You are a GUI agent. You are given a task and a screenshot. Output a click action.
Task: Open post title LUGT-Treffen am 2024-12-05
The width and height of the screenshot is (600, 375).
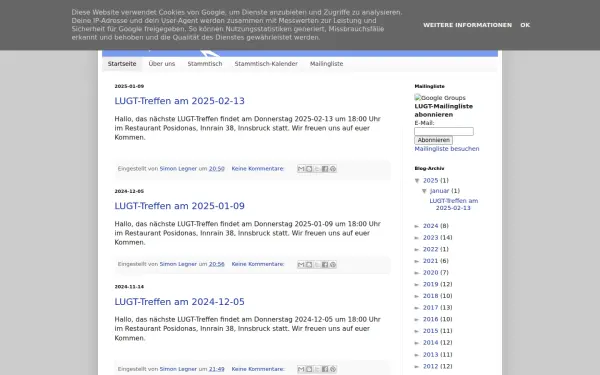[179, 302]
